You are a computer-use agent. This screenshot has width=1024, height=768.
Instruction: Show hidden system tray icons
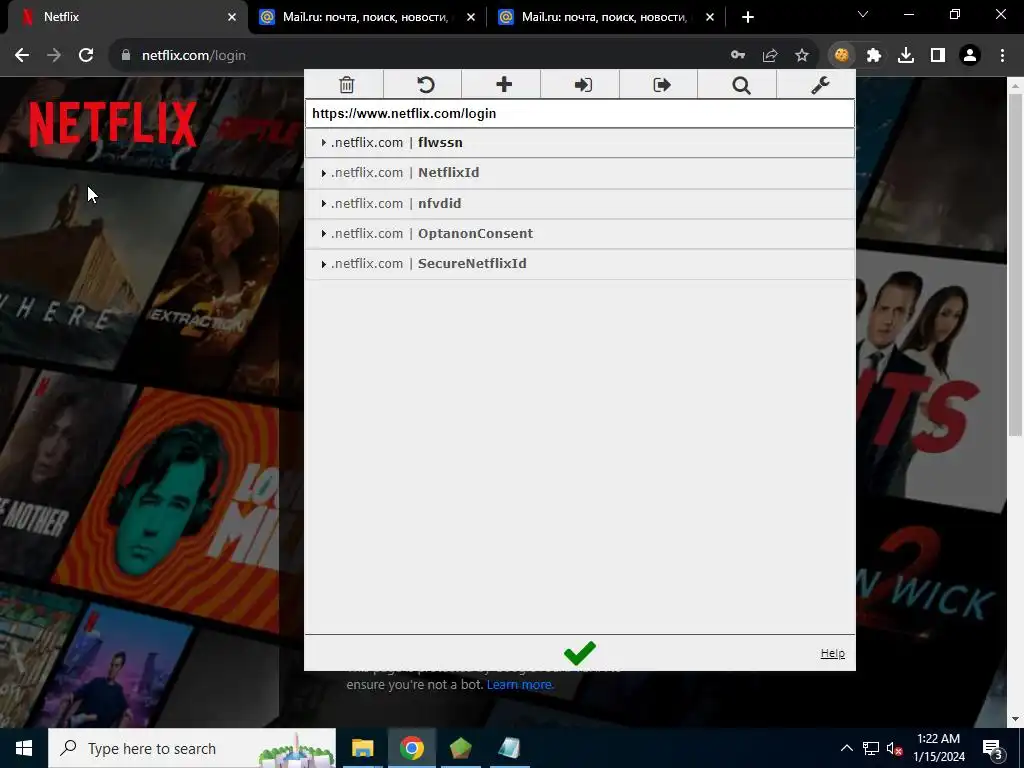click(846, 748)
